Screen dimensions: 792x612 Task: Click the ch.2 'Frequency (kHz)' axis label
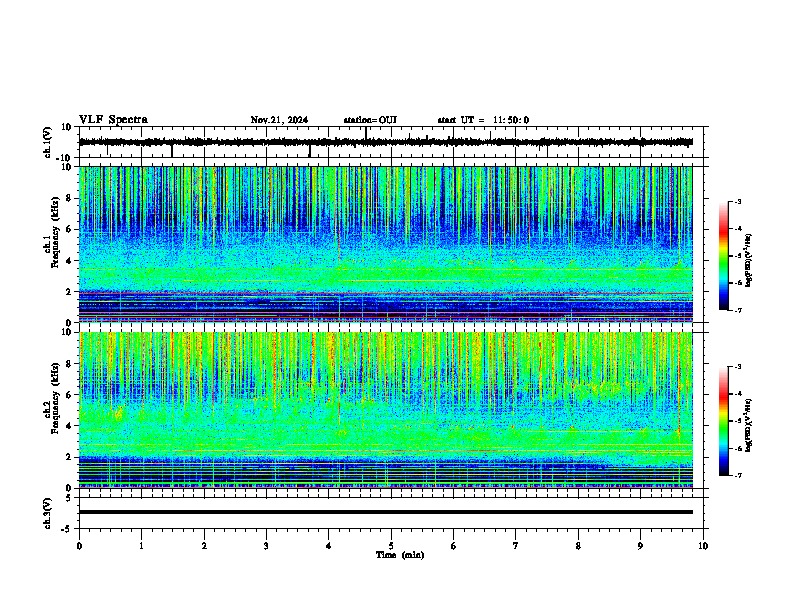55,398
